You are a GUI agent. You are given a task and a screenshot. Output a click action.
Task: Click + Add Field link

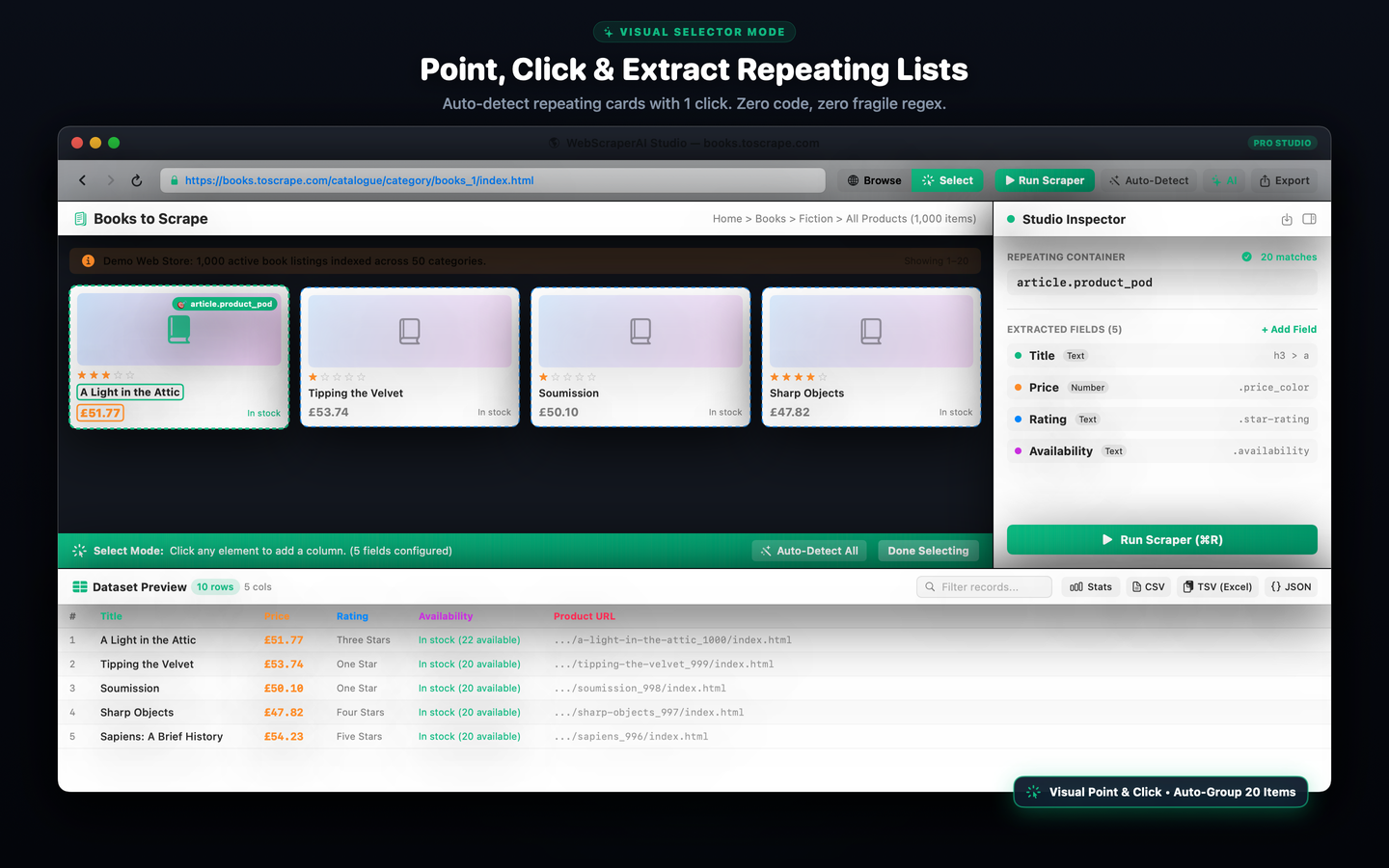tap(1289, 330)
